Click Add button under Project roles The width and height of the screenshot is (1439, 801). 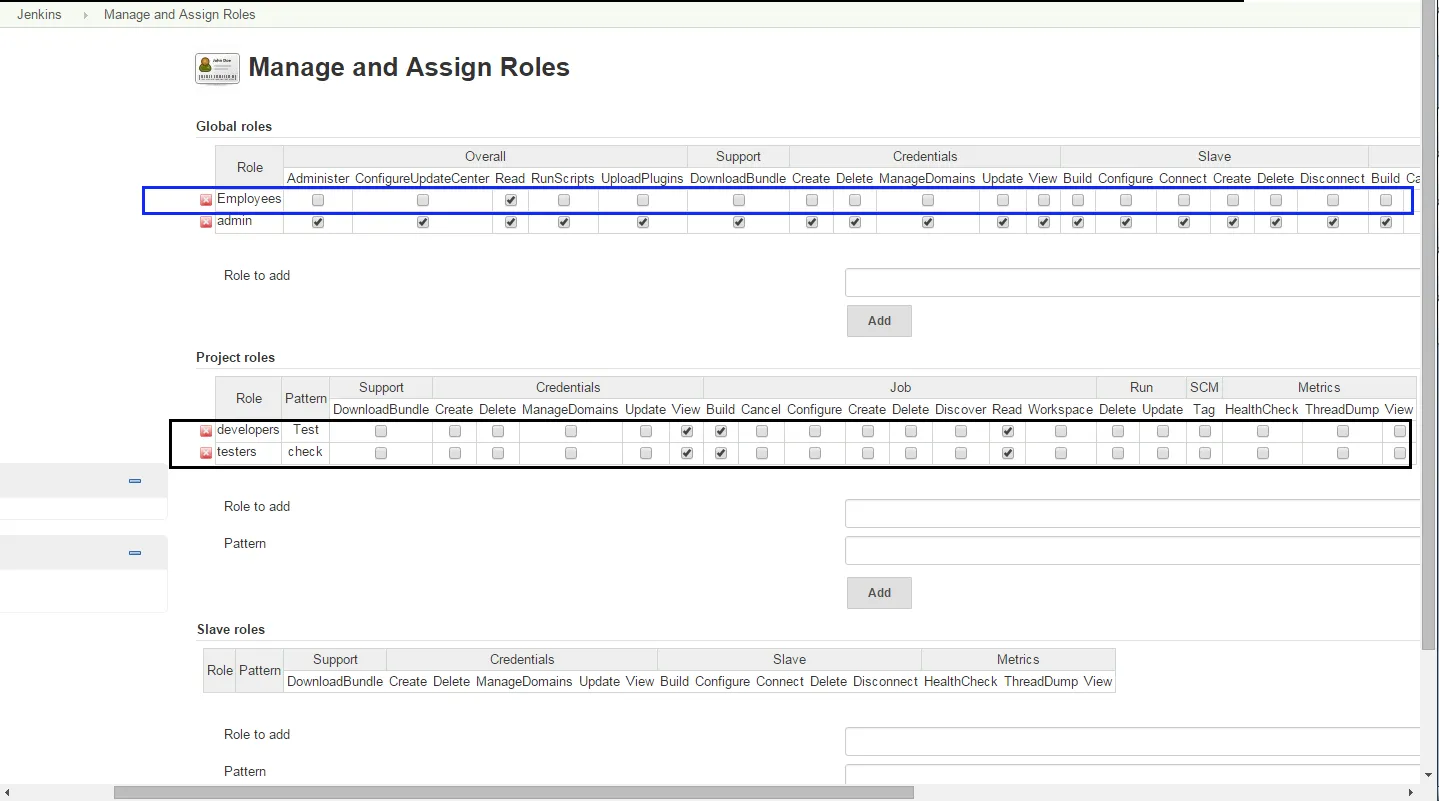[879, 593]
